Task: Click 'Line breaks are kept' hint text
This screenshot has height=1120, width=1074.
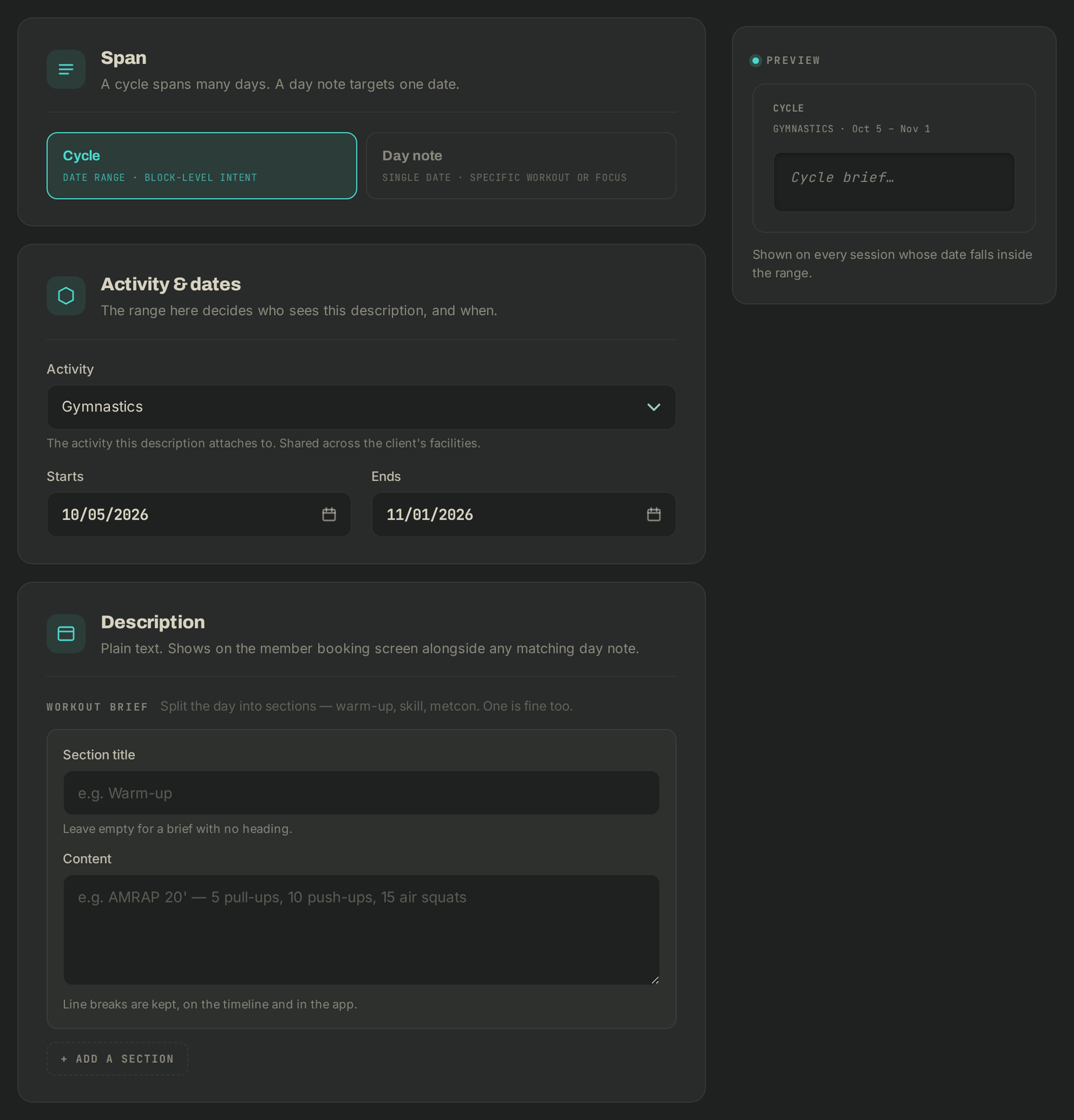Action: (x=209, y=1004)
